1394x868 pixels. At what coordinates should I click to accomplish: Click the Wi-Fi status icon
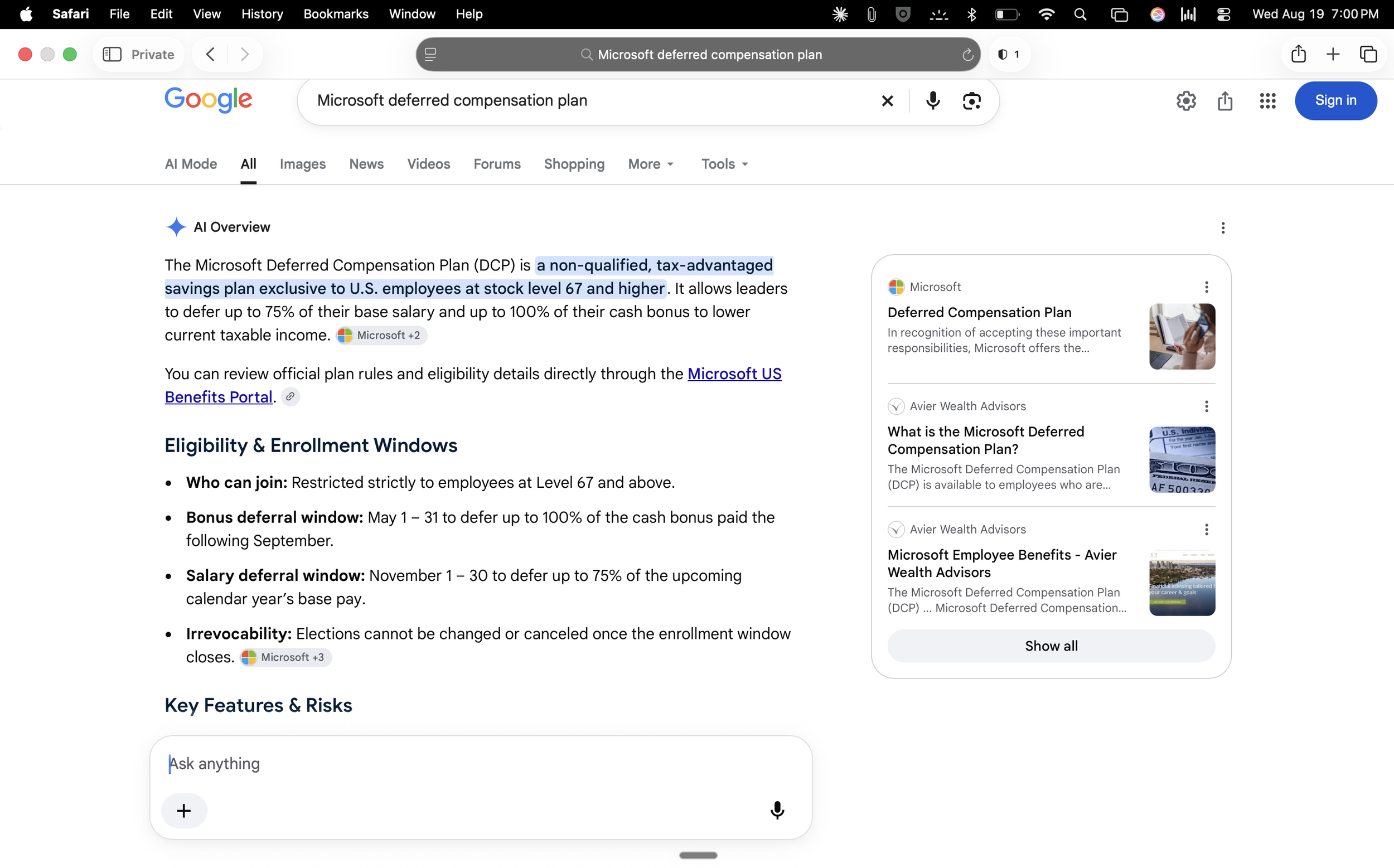tap(1047, 14)
